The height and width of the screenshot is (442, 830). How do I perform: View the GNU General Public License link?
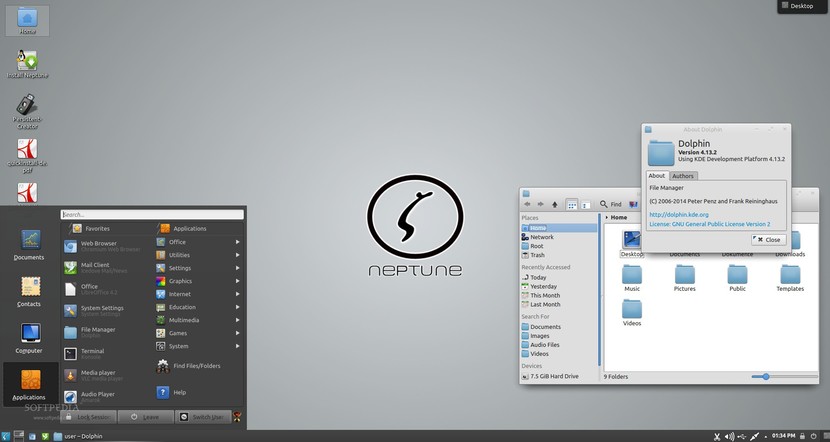pos(710,224)
